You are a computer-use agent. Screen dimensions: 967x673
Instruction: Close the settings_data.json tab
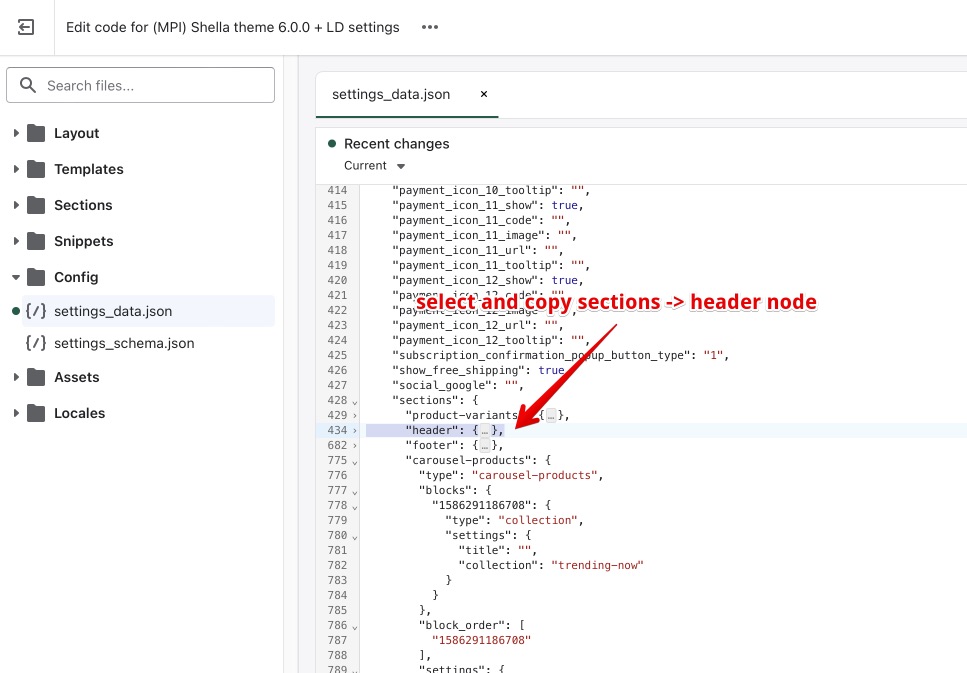tap(484, 94)
